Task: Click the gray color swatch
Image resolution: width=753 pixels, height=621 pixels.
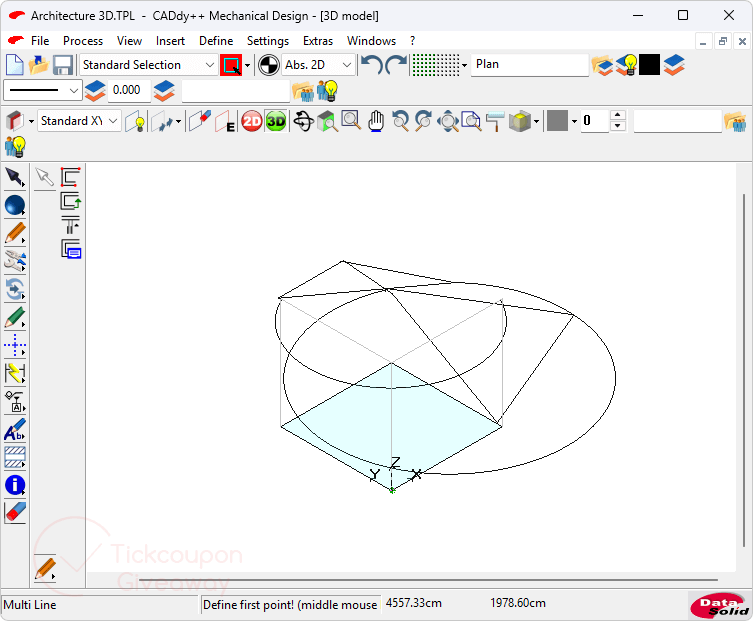Action: [558, 121]
